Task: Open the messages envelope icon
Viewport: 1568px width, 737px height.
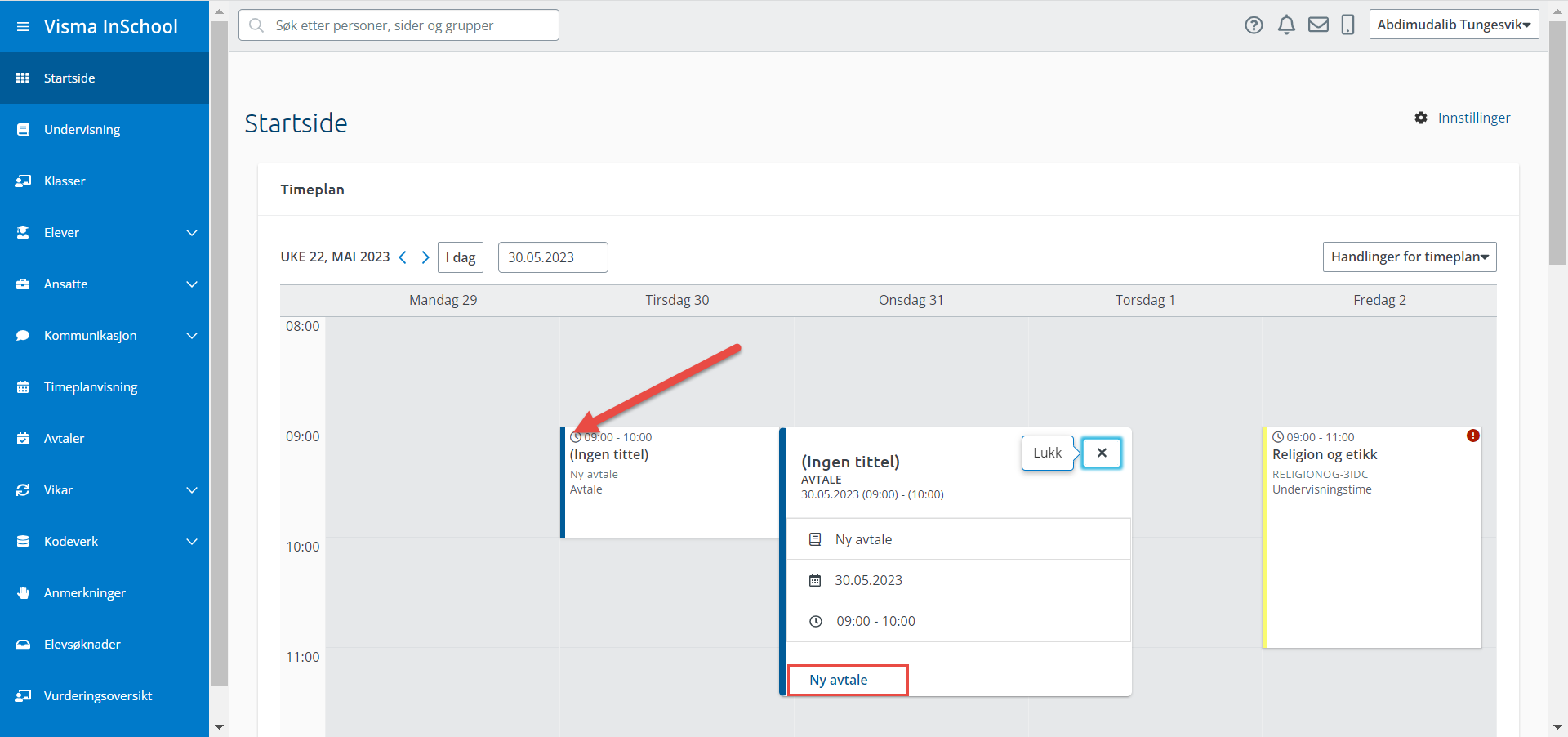Action: tap(1318, 25)
